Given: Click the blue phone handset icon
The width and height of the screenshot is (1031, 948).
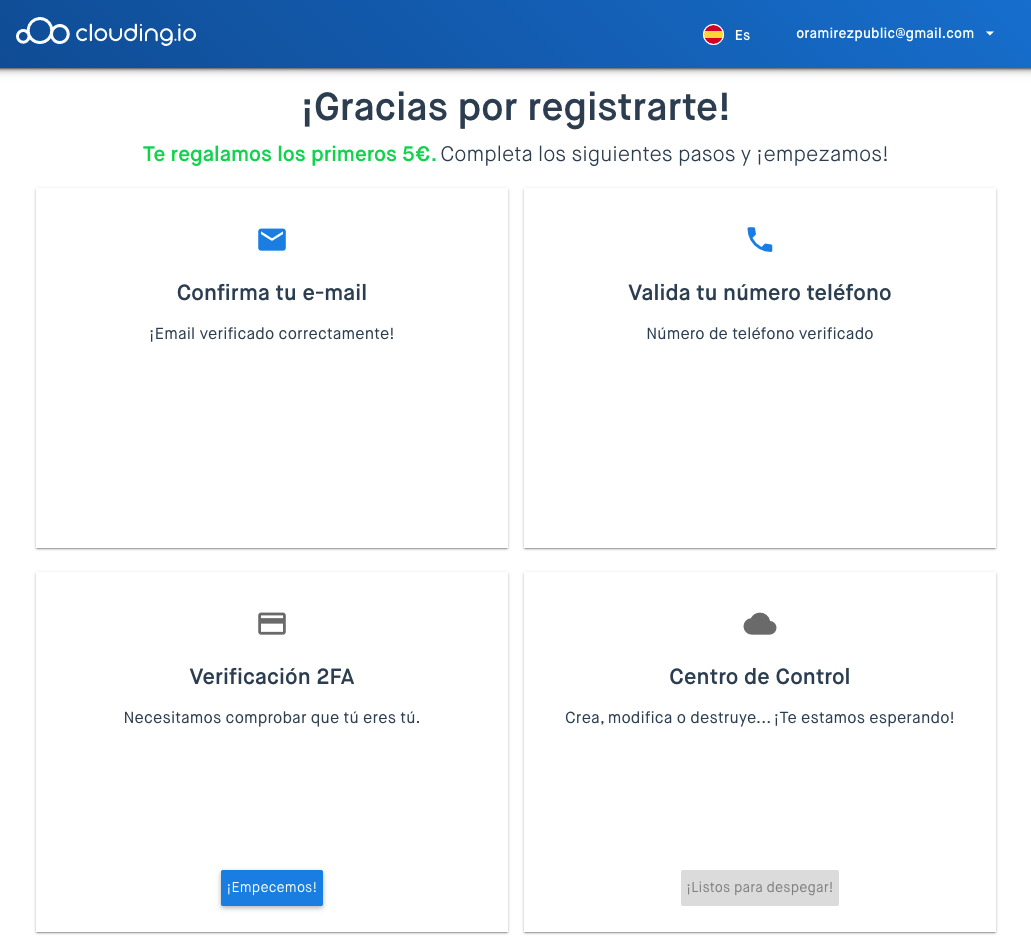Looking at the screenshot, I should click(x=760, y=239).
